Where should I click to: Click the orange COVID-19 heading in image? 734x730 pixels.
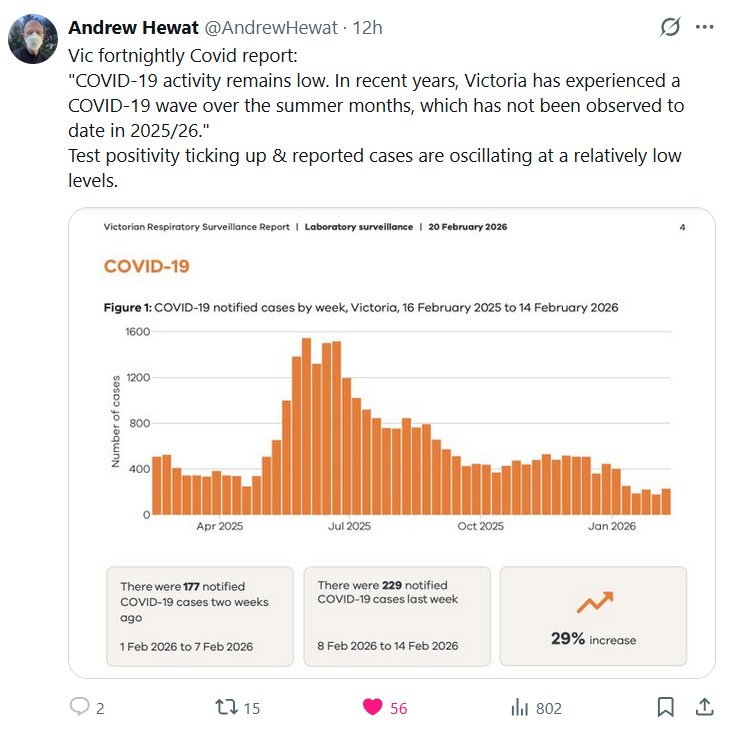[x=146, y=266]
